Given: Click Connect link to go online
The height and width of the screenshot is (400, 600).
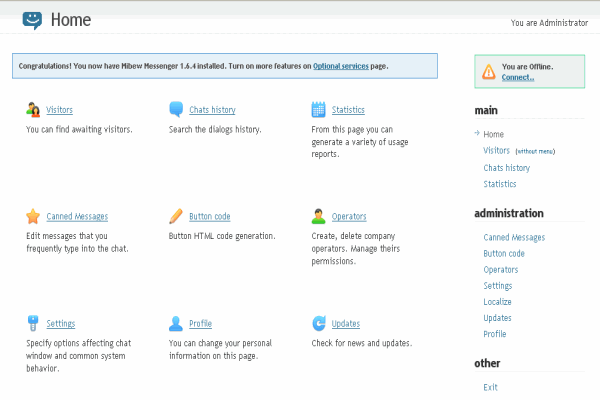Looking at the screenshot, I should point(518,77).
